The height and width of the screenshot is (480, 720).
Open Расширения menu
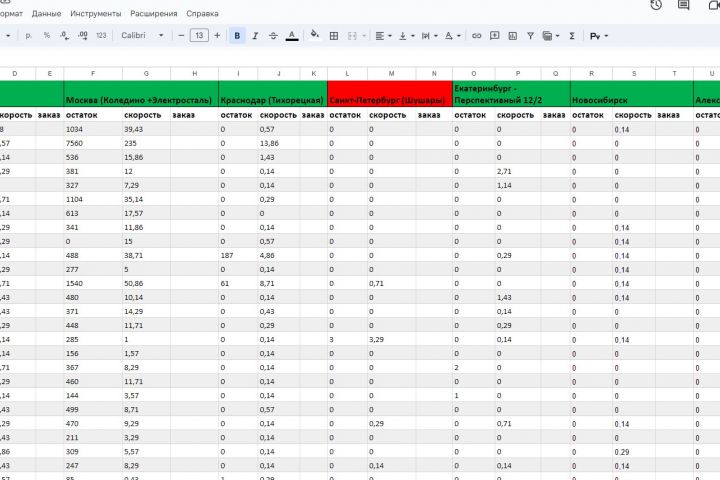pos(153,13)
